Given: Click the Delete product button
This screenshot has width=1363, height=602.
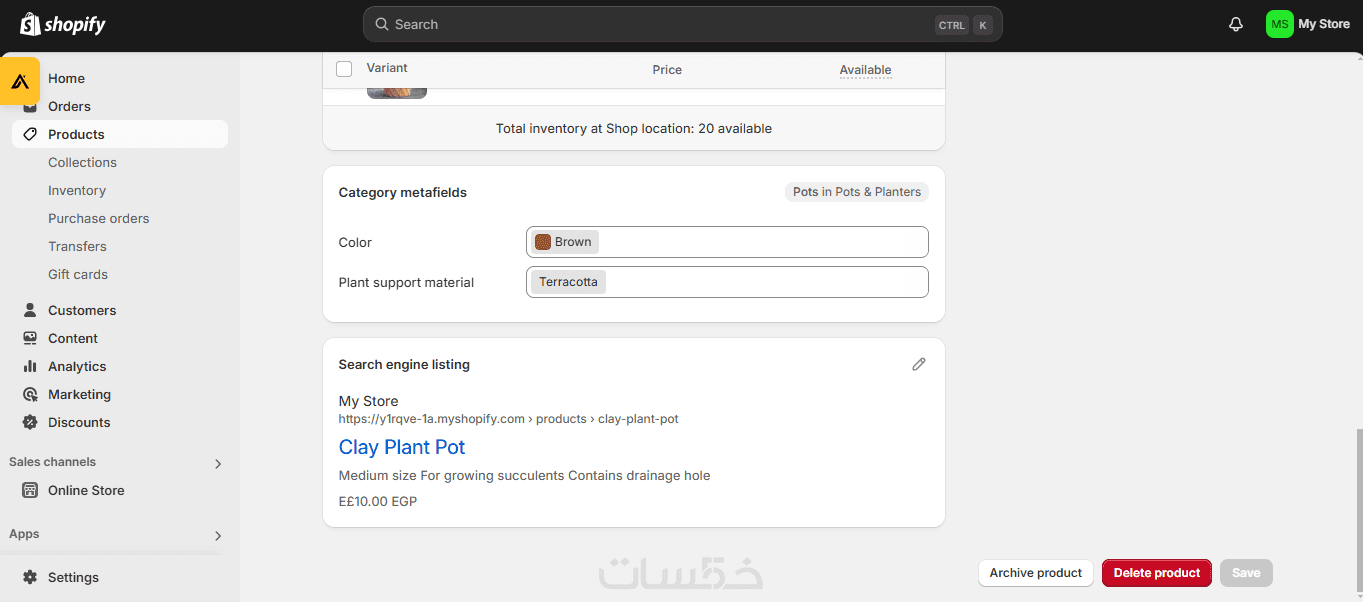Looking at the screenshot, I should click(x=1156, y=573).
